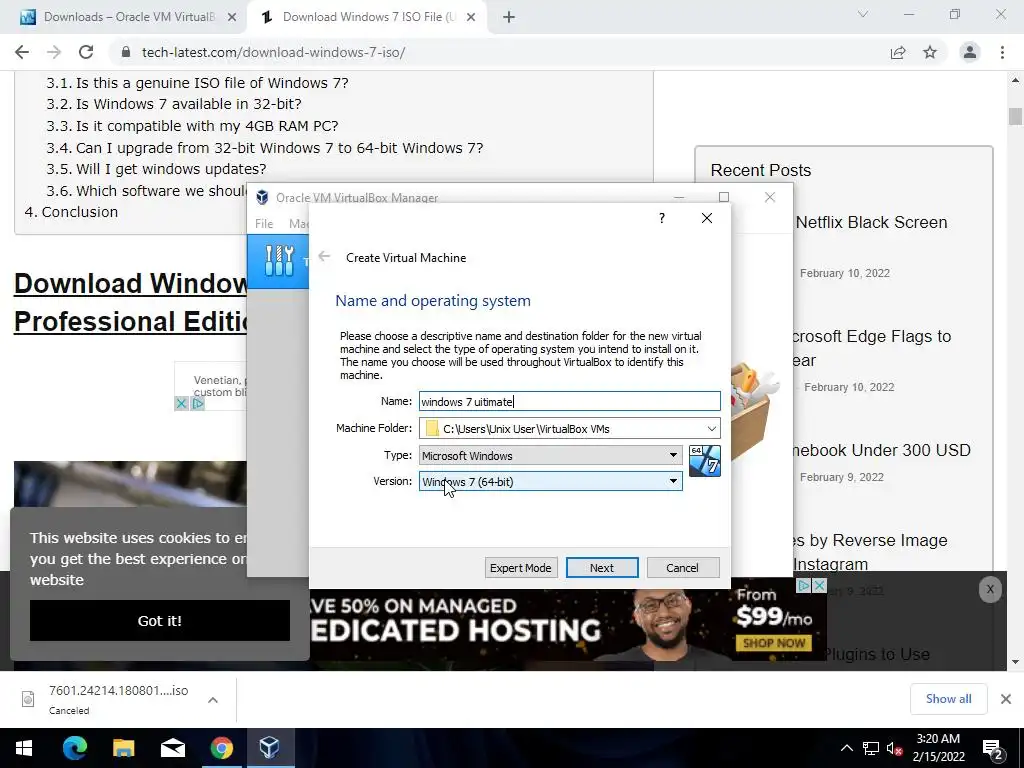Click the address bar with tech-latest.com URL

pos(496,52)
